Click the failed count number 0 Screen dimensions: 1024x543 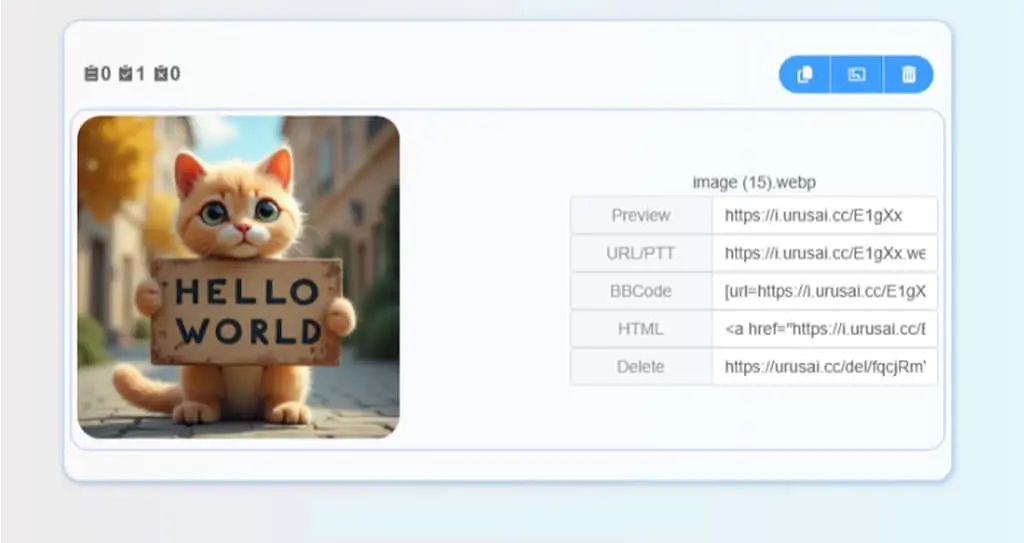pos(175,74)
